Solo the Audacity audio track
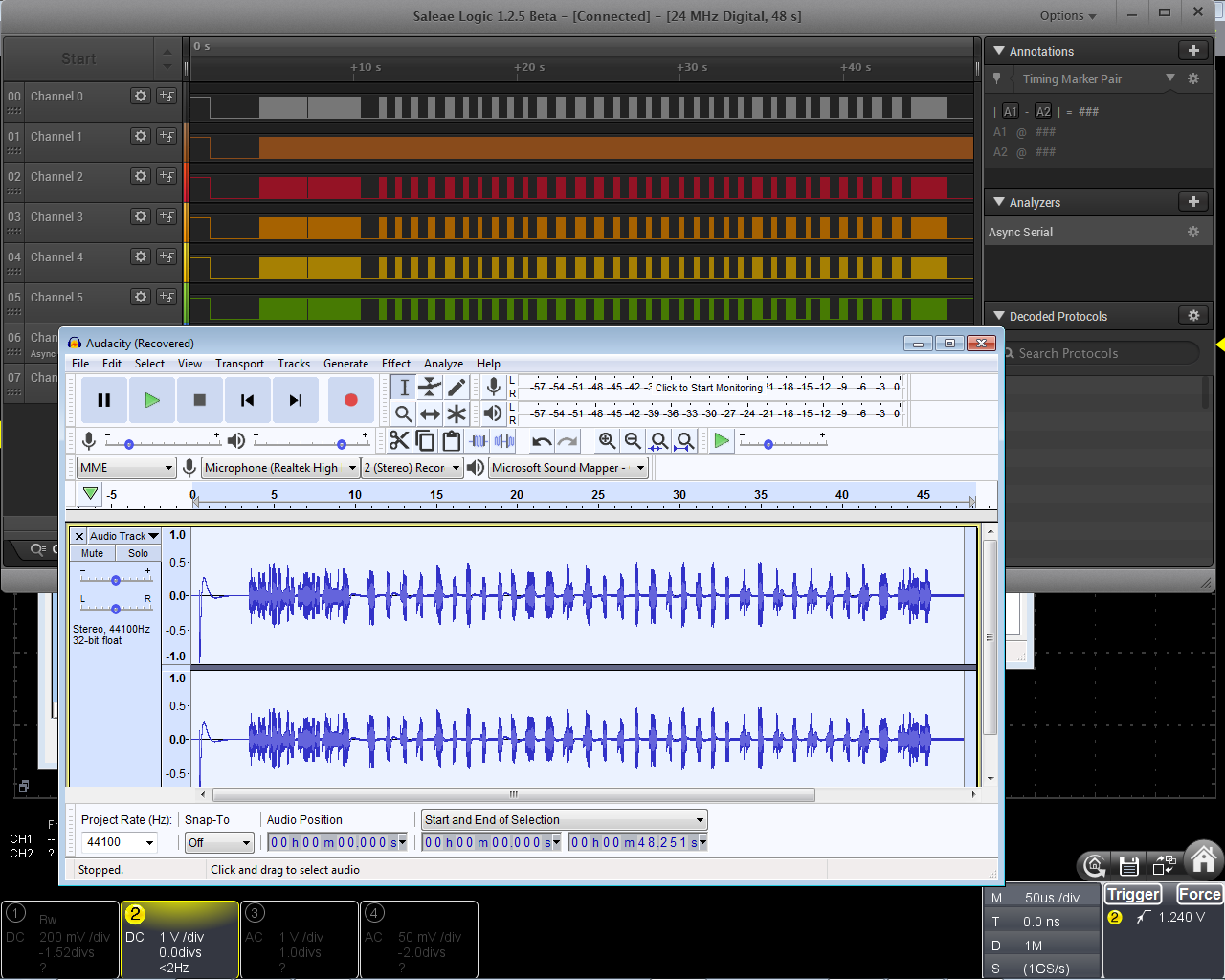The width and height of the screenshot is (1225, 980). (x=139, y=553)
